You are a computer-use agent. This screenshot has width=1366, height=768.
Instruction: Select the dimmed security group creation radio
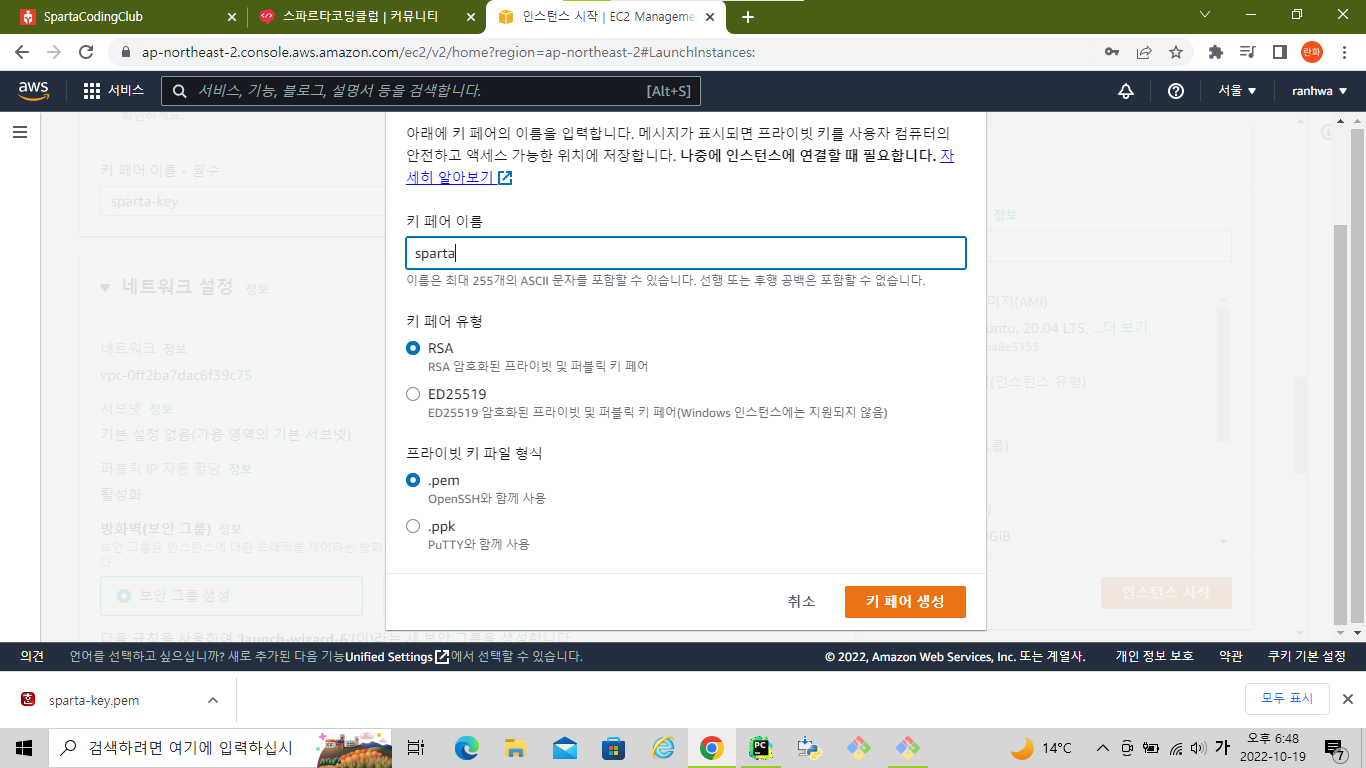click(x=124, y=595)
